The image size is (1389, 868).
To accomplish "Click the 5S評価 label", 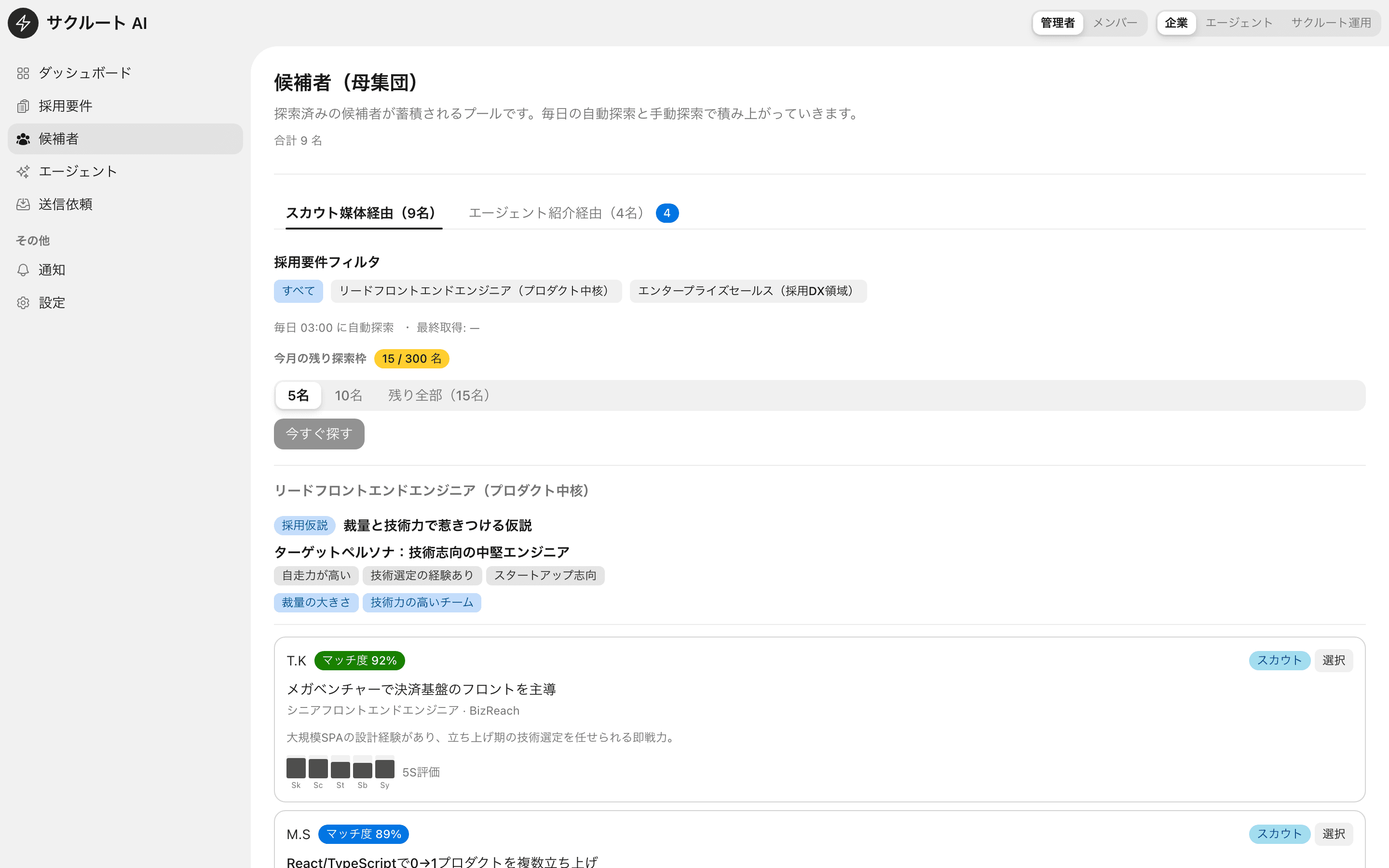I will pos(422,772).
